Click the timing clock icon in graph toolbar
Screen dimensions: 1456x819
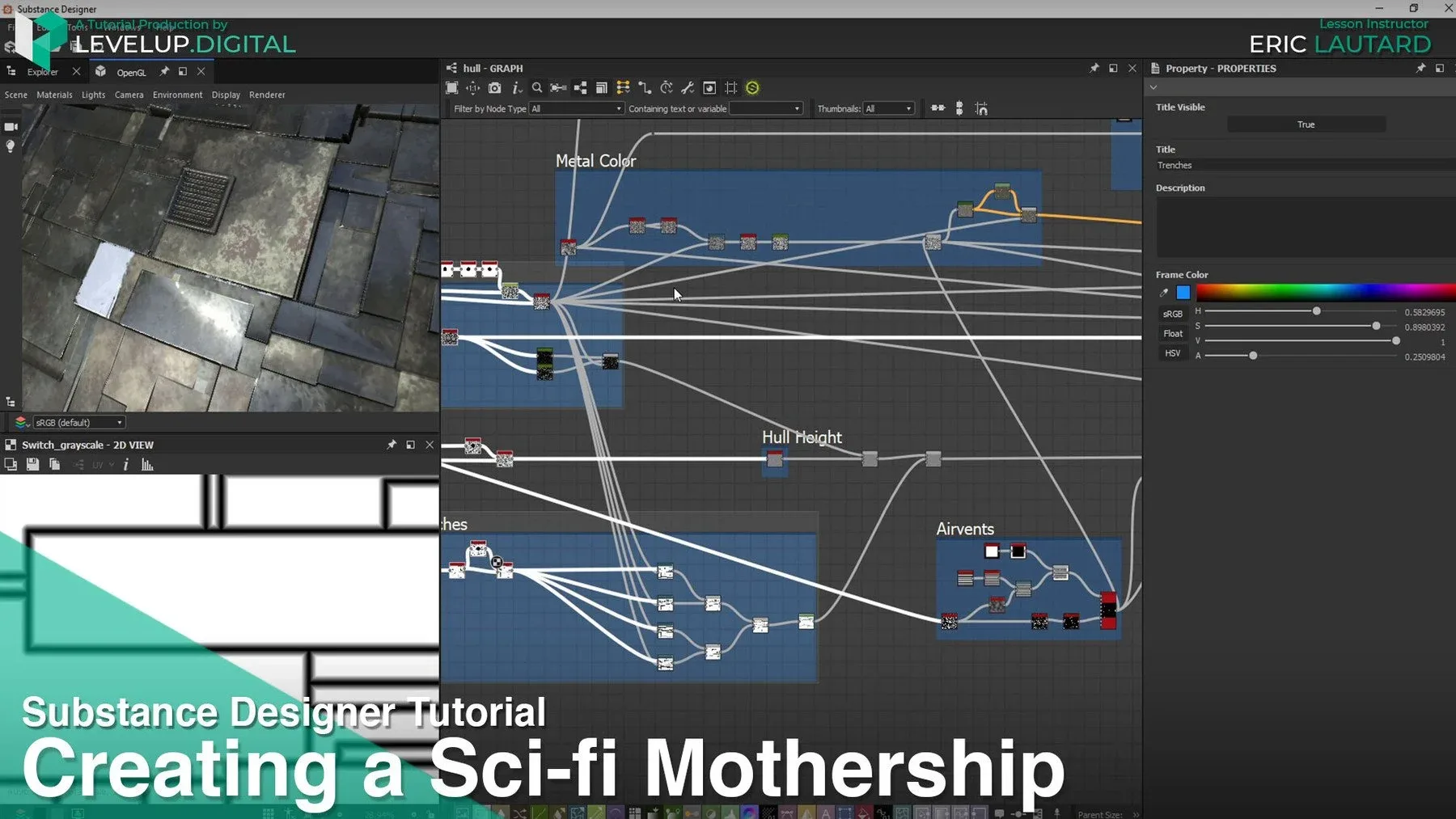pos(667,88)
